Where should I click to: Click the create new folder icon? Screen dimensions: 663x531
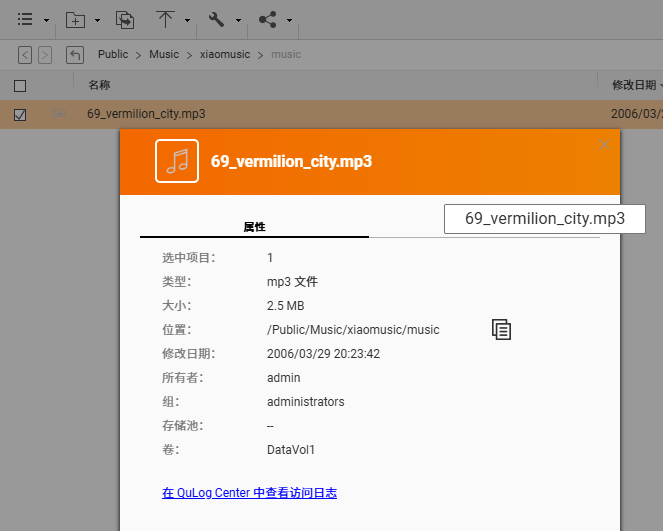click(75, 19)
